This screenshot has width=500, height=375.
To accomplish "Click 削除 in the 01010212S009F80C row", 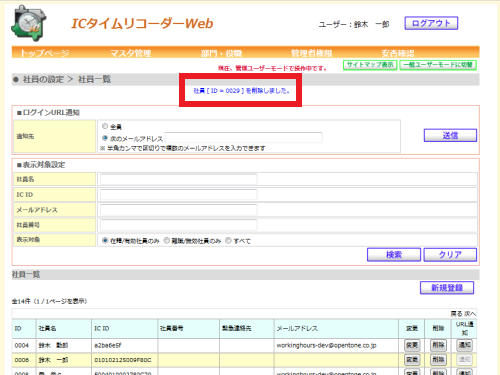I will tap(438, 360).
